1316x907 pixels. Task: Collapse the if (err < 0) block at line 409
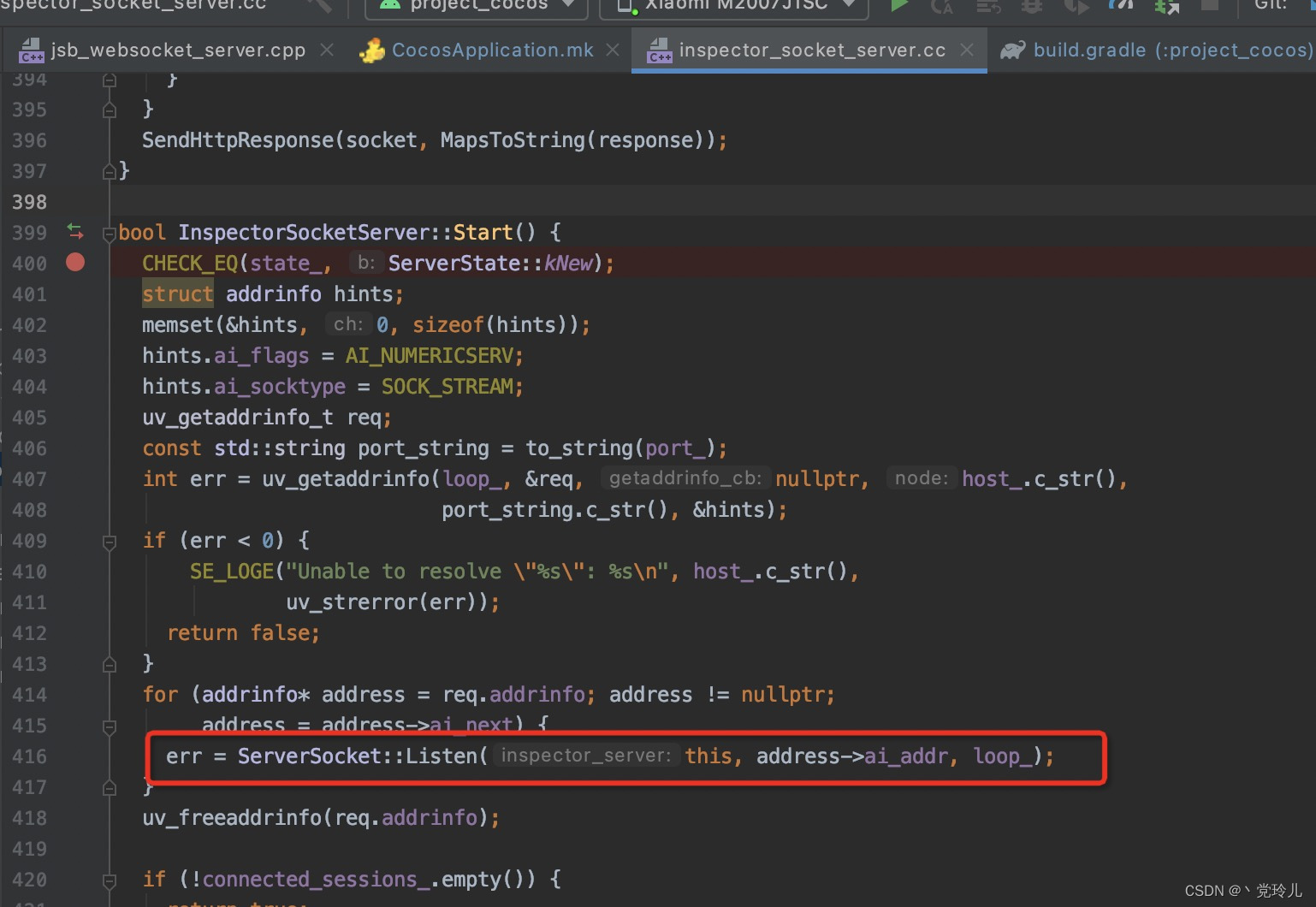coord(109,541)
